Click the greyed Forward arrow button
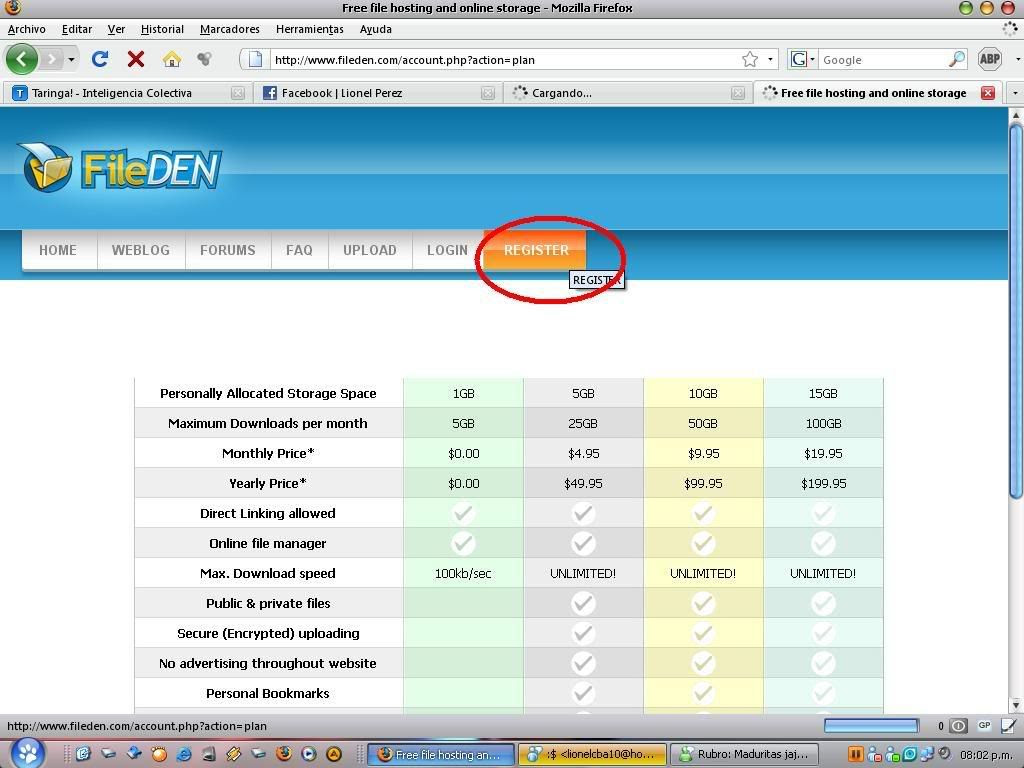 pos(52,59)
